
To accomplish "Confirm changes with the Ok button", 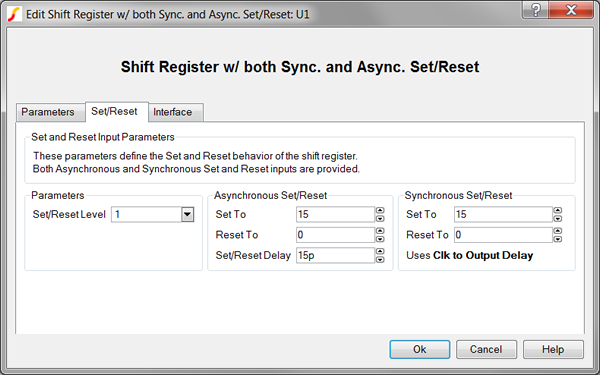I will tap(420, 349).
